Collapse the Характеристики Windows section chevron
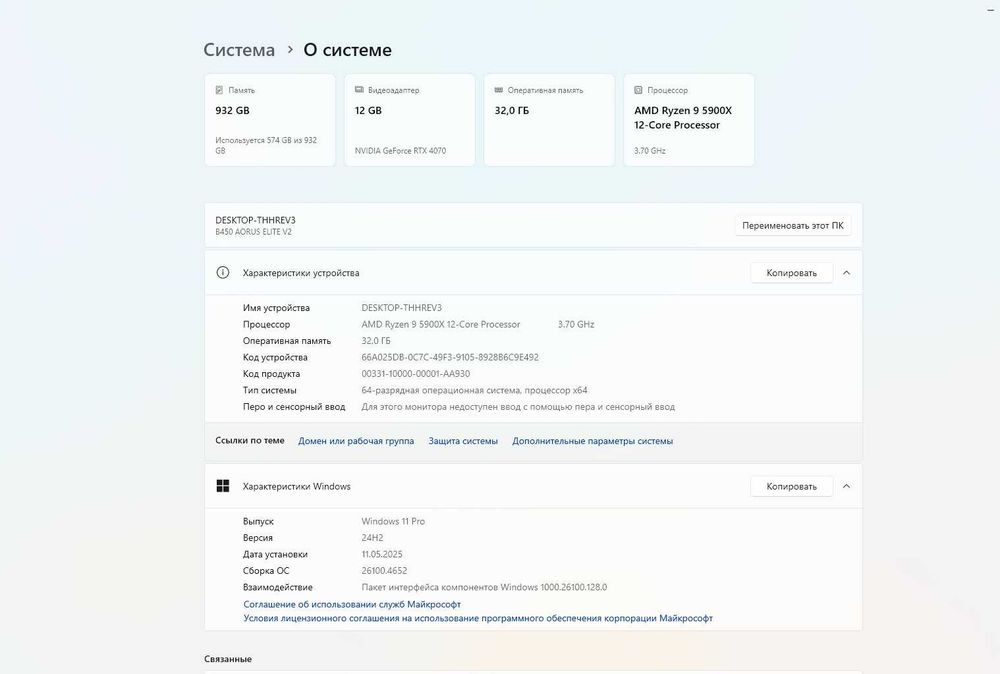This screenshot has height=674, width=1000. click(846, 486)
